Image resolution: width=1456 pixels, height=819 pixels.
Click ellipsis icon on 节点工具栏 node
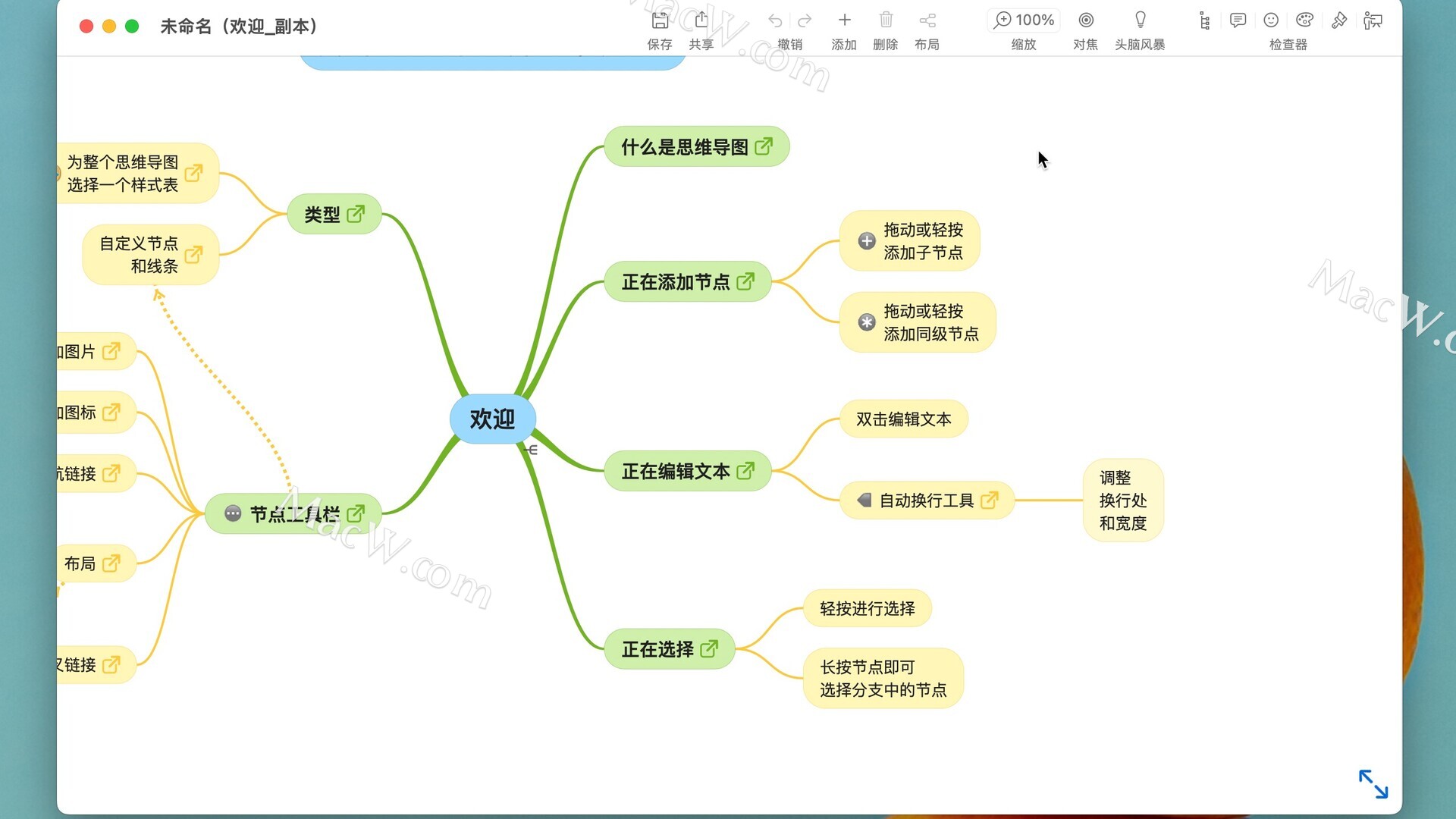tap(233, 513)
